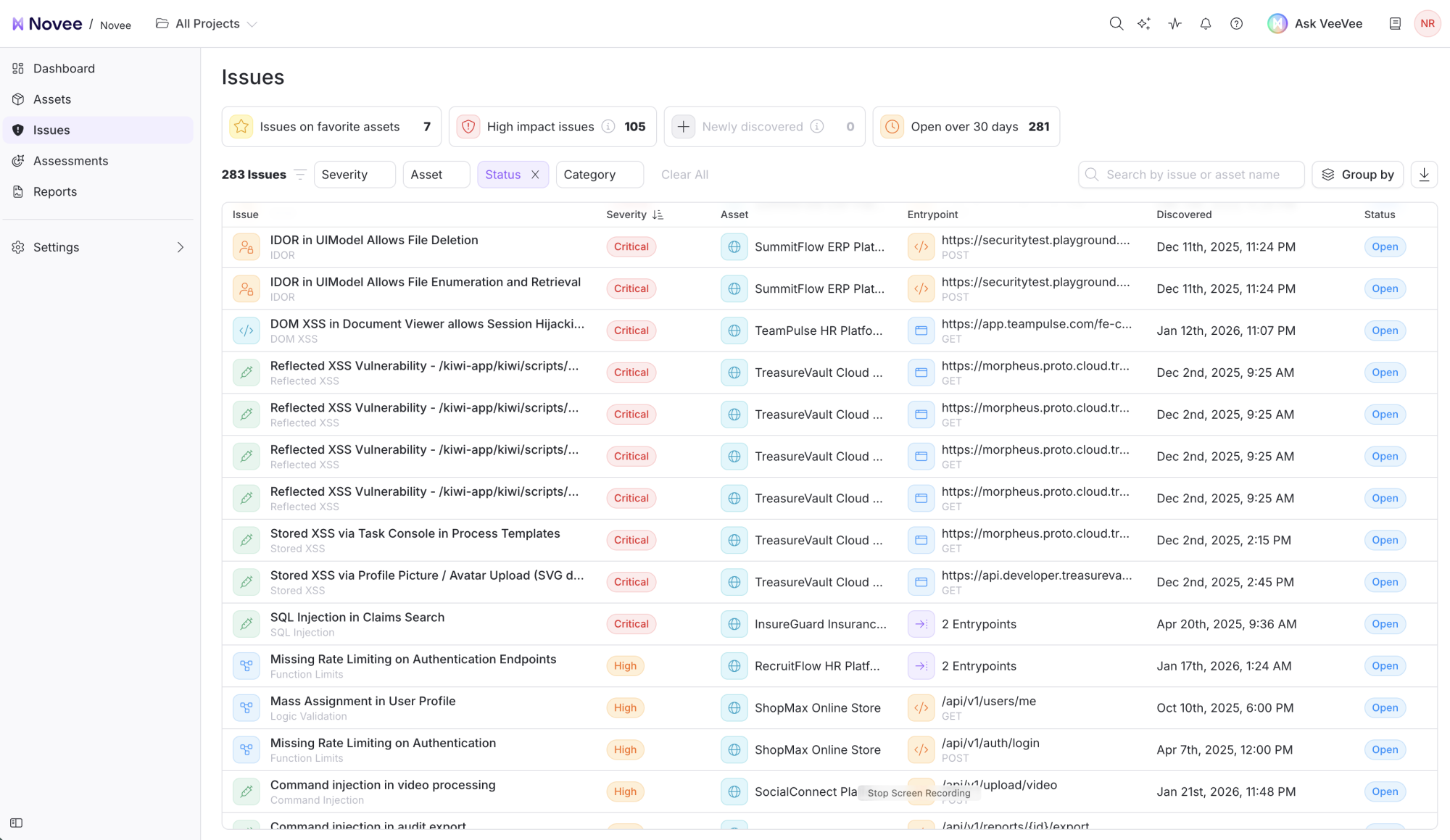Open the Category filter dropdown
Screen dimensions: 1450x840
600,175
